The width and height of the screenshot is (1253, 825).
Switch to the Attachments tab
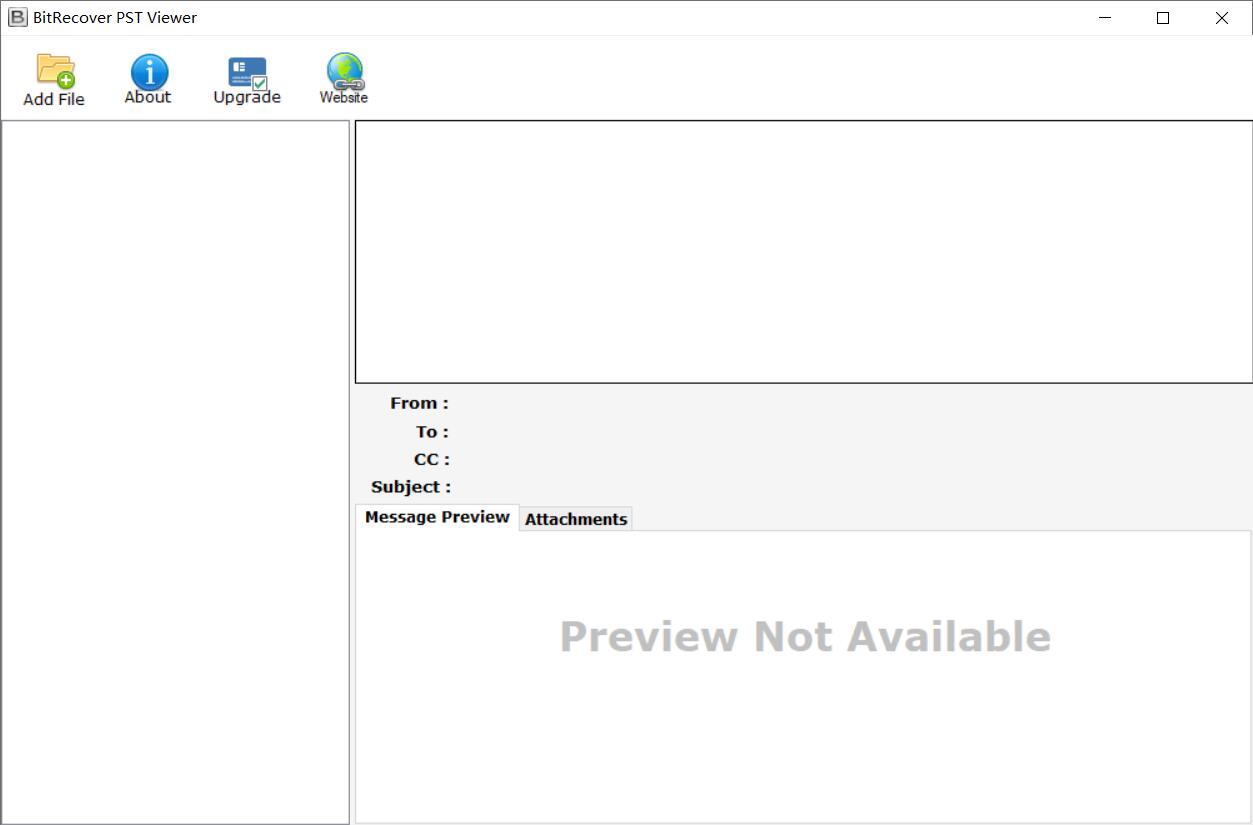coord(576,519)
